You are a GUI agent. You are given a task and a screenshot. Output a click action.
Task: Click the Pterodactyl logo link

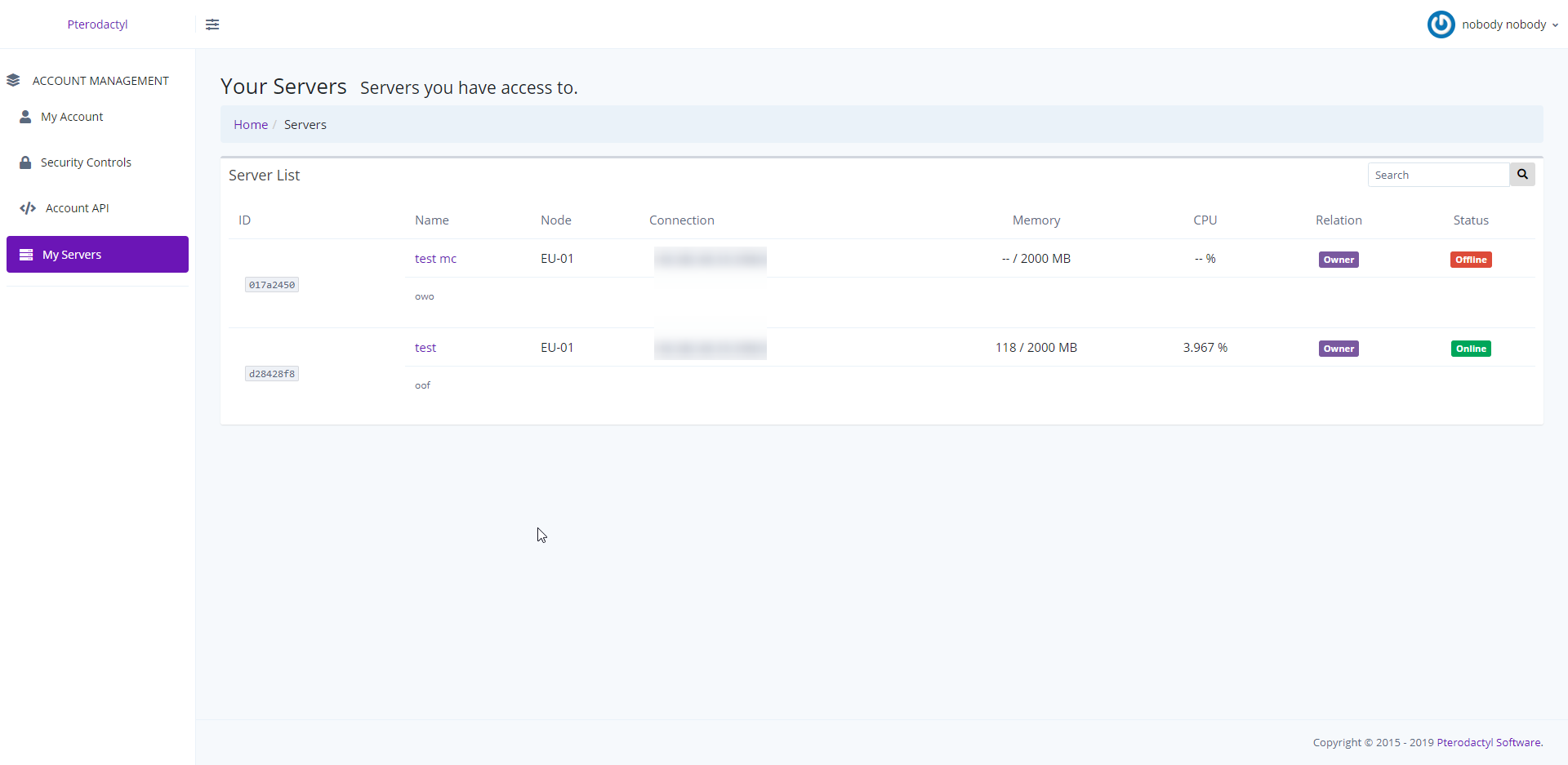click(x=97, y=24)
